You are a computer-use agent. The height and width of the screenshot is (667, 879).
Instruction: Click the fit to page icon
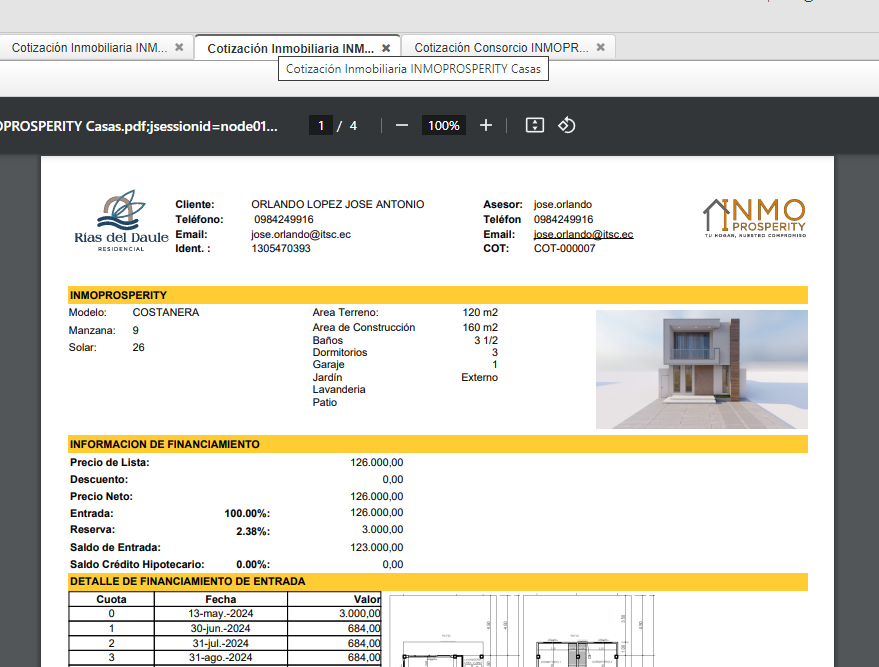535,125
